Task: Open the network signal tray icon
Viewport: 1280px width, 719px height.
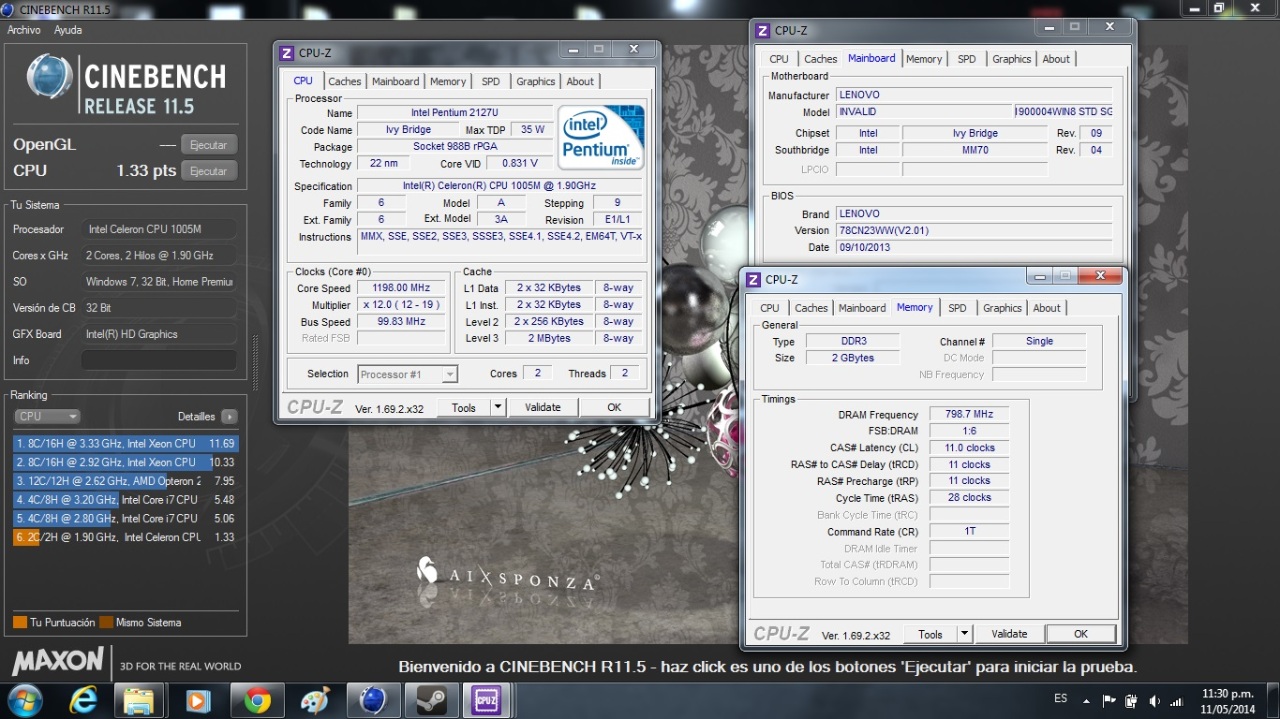Action: (1176, 700)
